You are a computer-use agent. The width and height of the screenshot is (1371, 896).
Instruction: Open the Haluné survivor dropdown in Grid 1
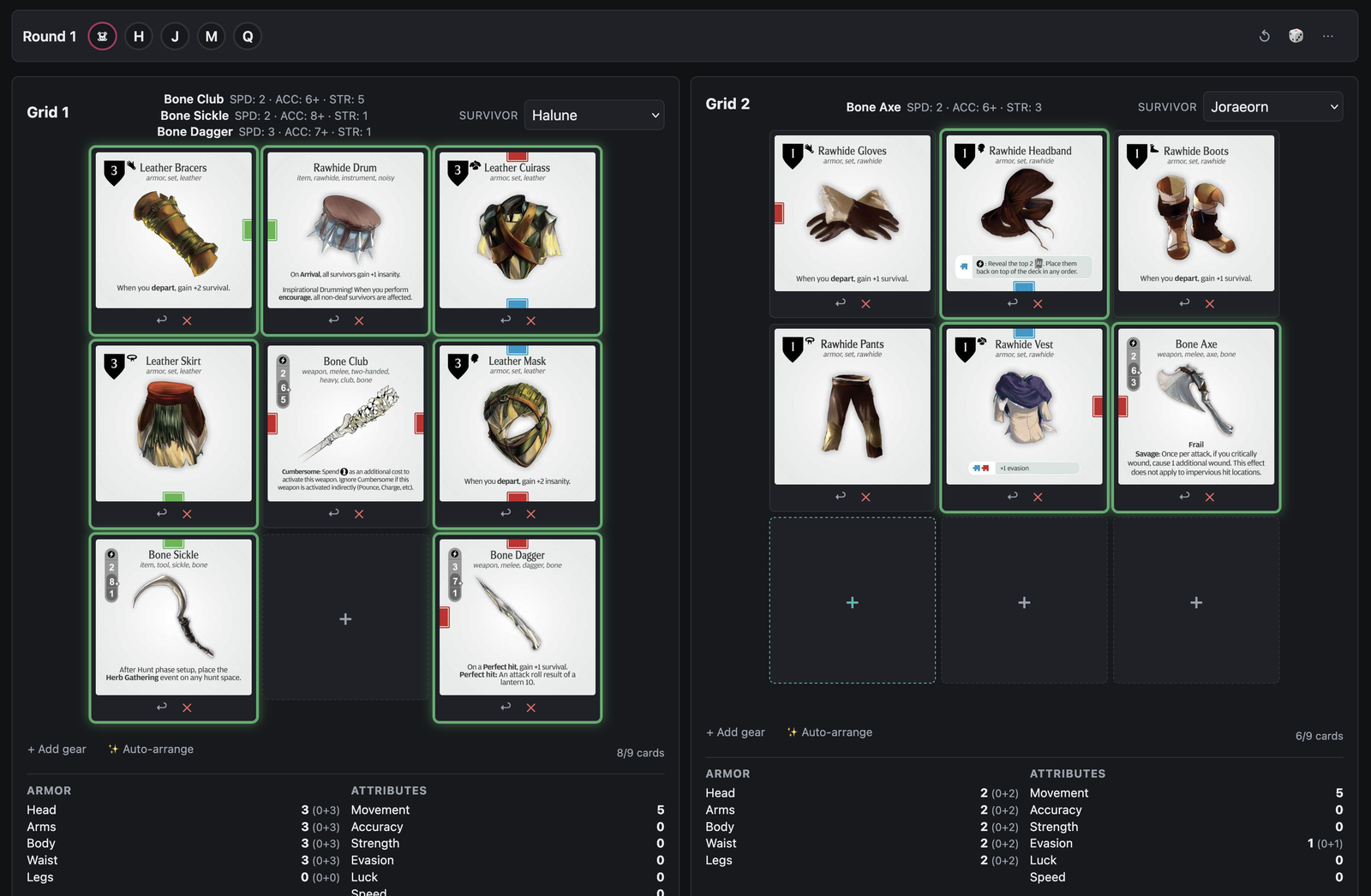click(595, 115)
